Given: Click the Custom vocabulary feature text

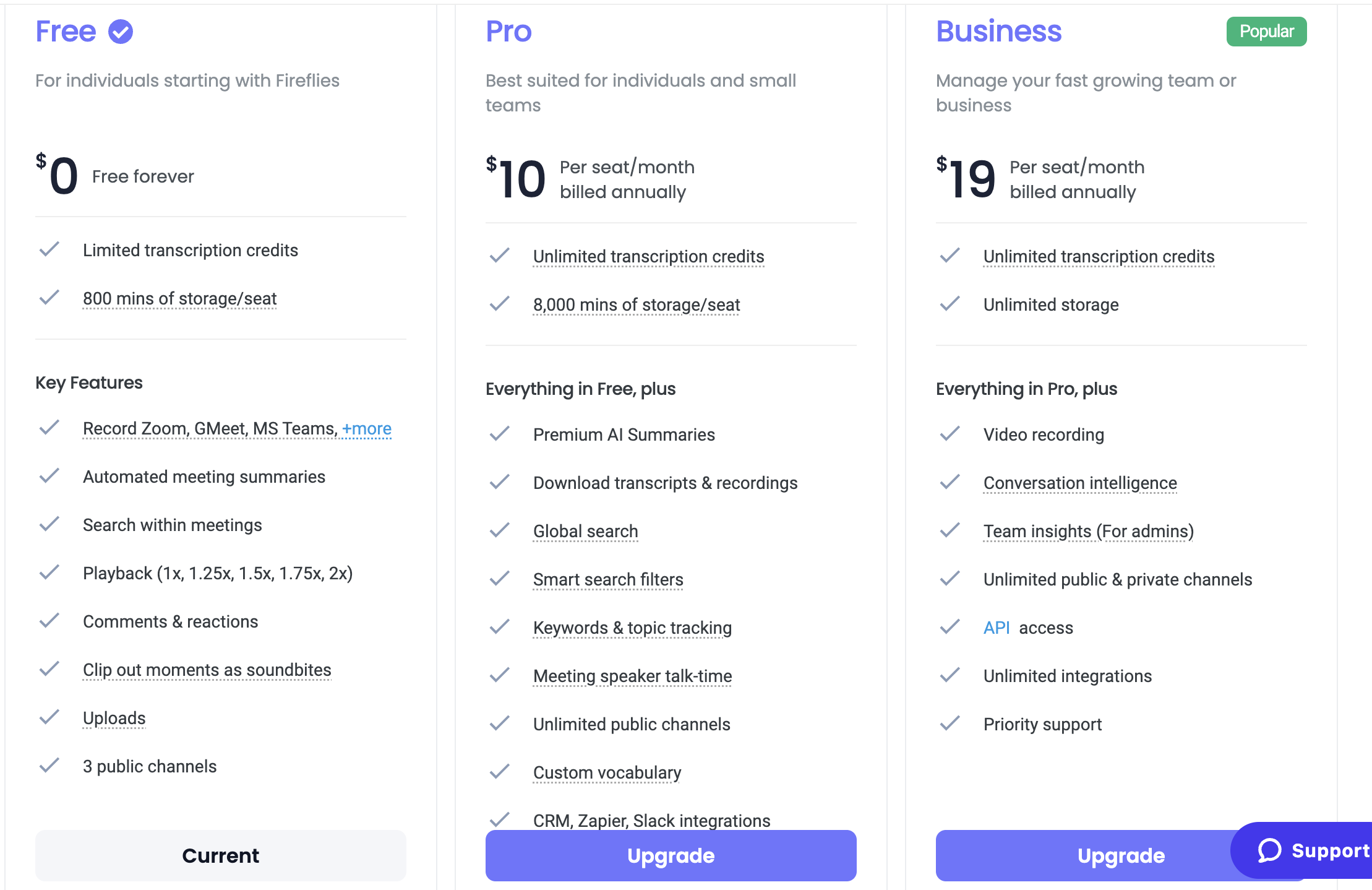Looking at the screenshot, I should pyautogui.click(x=607, y=772).
